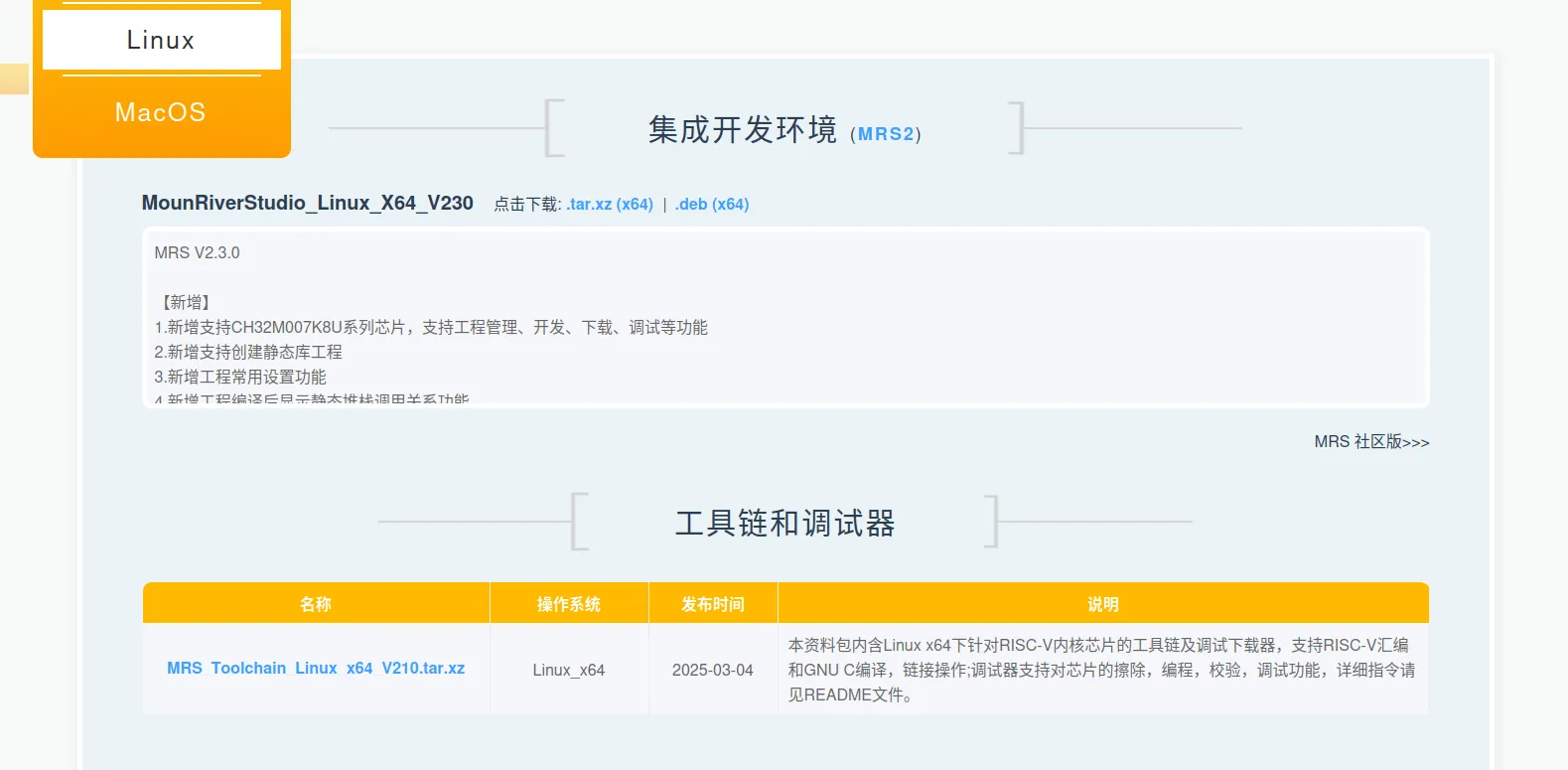Download the .deb (x64) package
Viewport: 1568px width, 770px height.
pyautogui.click(x=712, y=204)
